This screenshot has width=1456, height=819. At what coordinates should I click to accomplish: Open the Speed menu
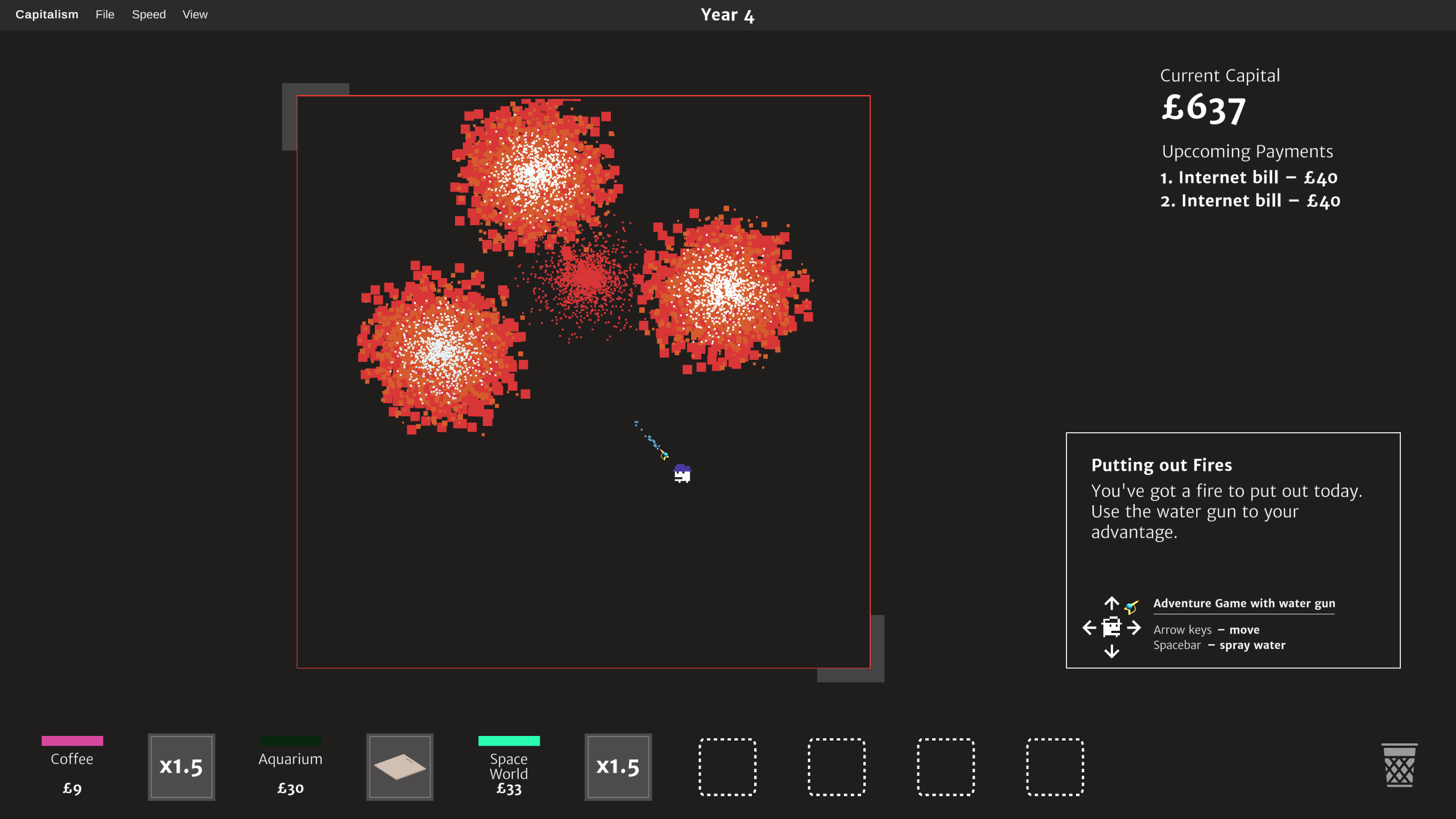(x=149, y=15)
